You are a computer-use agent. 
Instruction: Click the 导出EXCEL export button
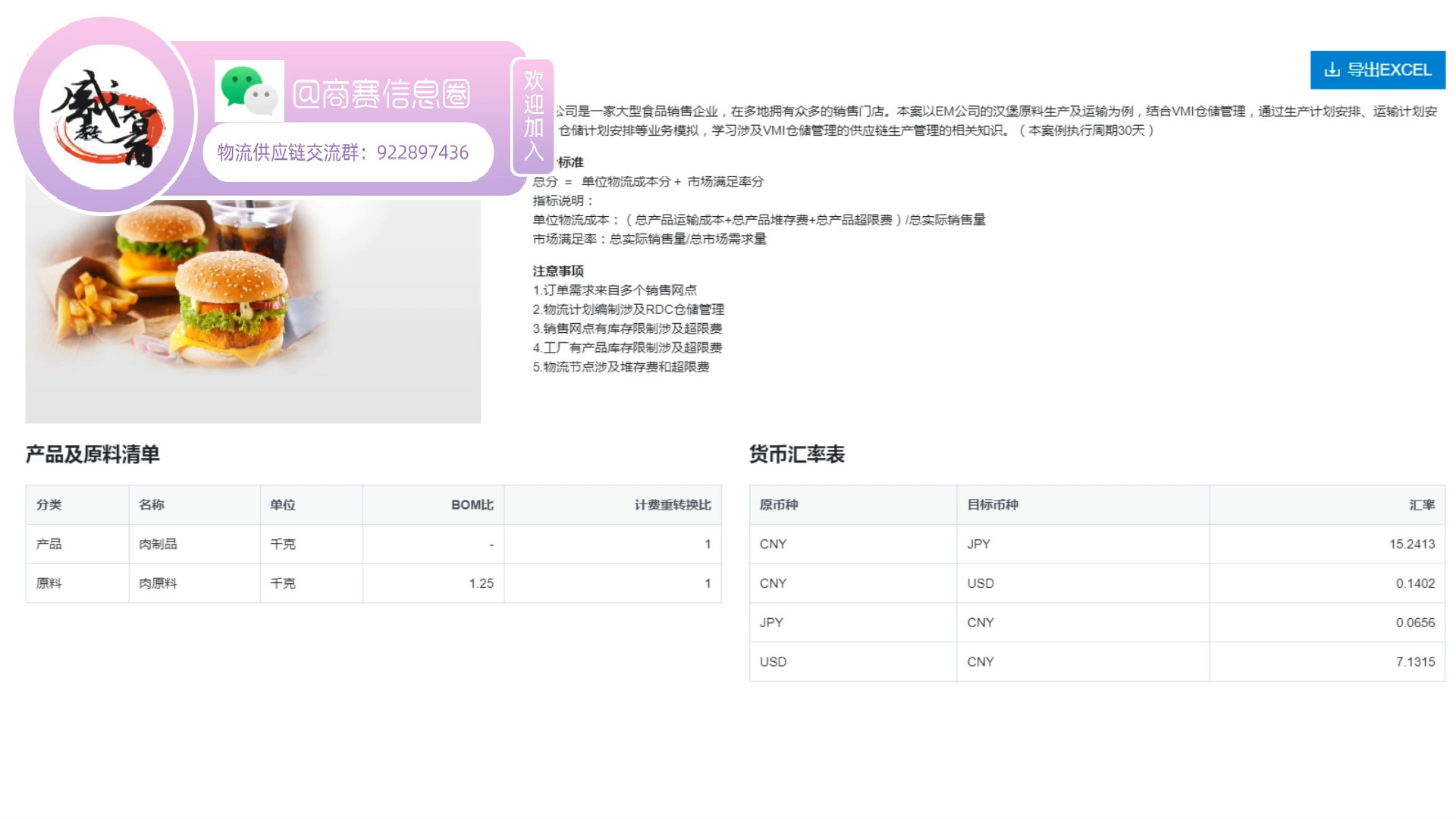[1376, 69]
